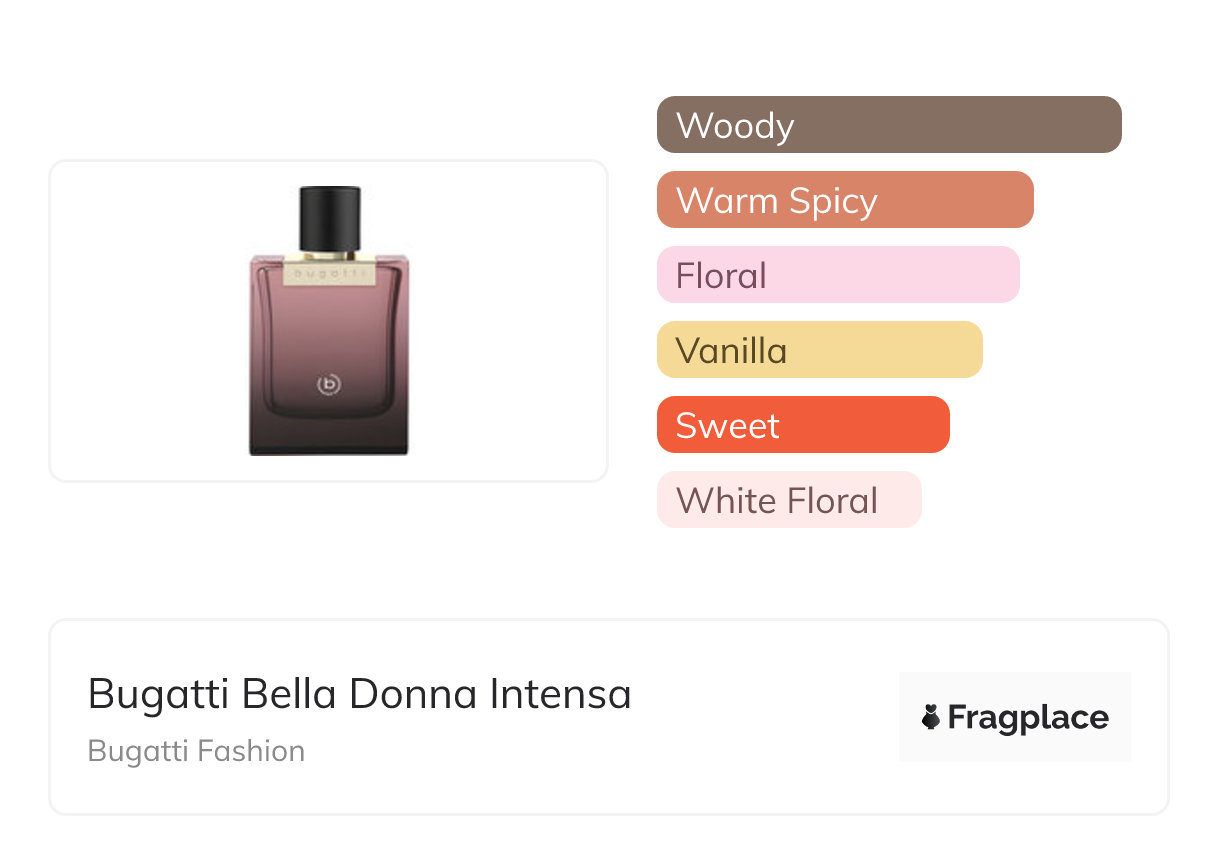Click the word Intensa in the fragrance title
Viewport: 1218px width, 864px height.
point(560,694)
